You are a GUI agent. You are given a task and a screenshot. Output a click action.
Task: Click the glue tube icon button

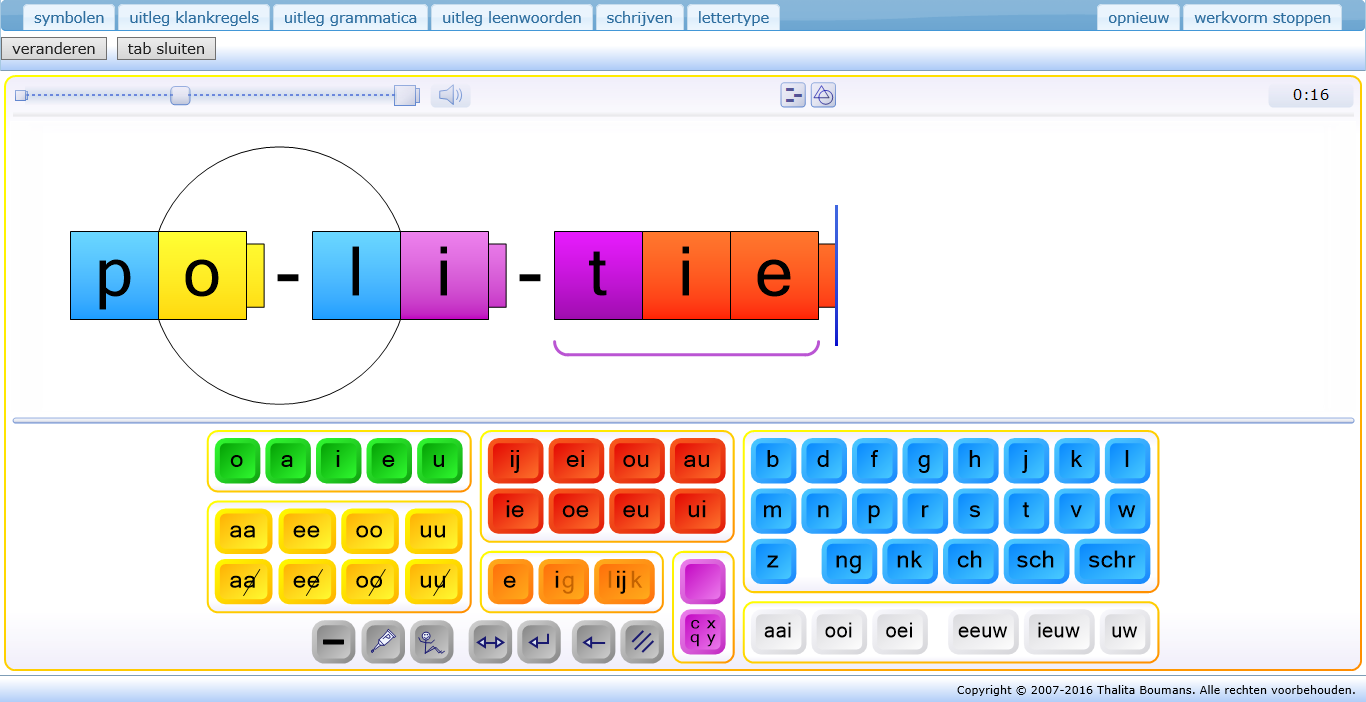383,642
